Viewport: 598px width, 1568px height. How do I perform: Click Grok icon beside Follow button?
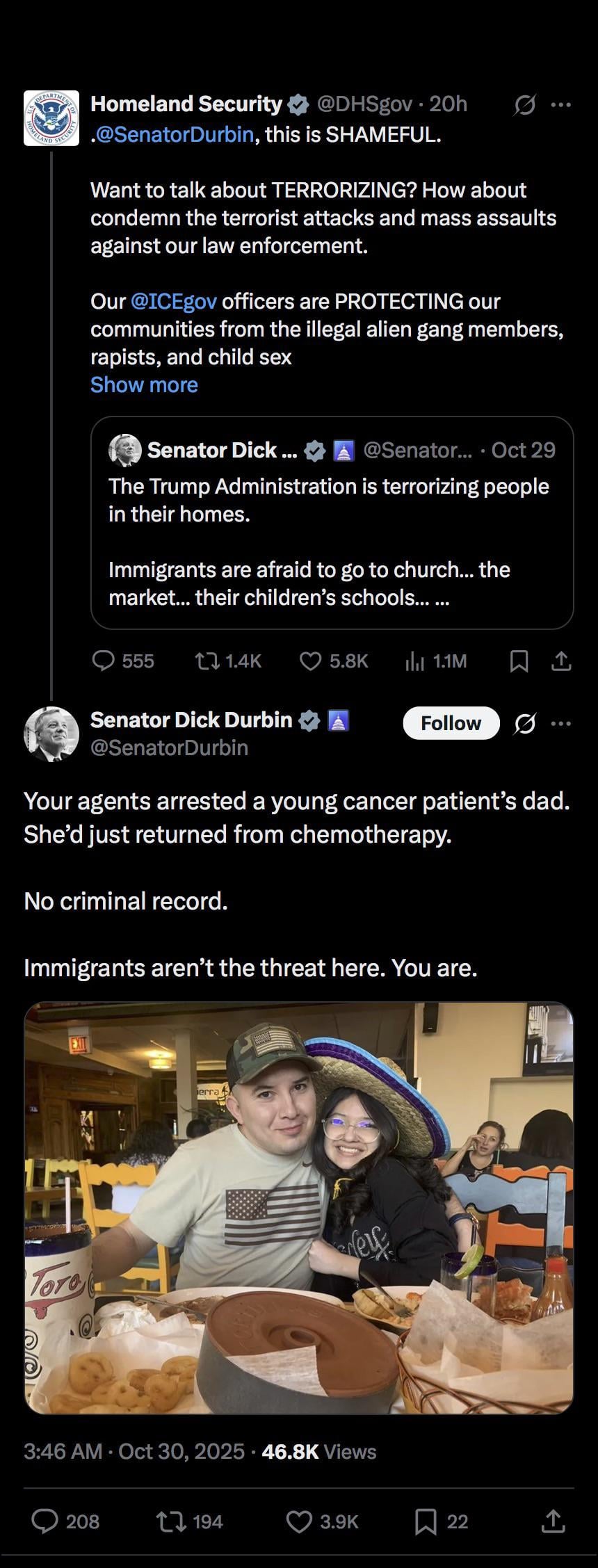[x=525, y=724]
